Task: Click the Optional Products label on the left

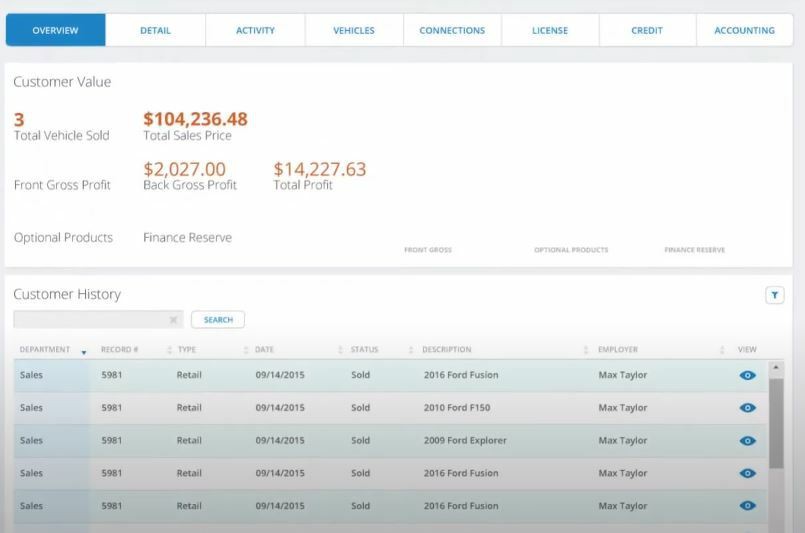Action: coord(63,237)
